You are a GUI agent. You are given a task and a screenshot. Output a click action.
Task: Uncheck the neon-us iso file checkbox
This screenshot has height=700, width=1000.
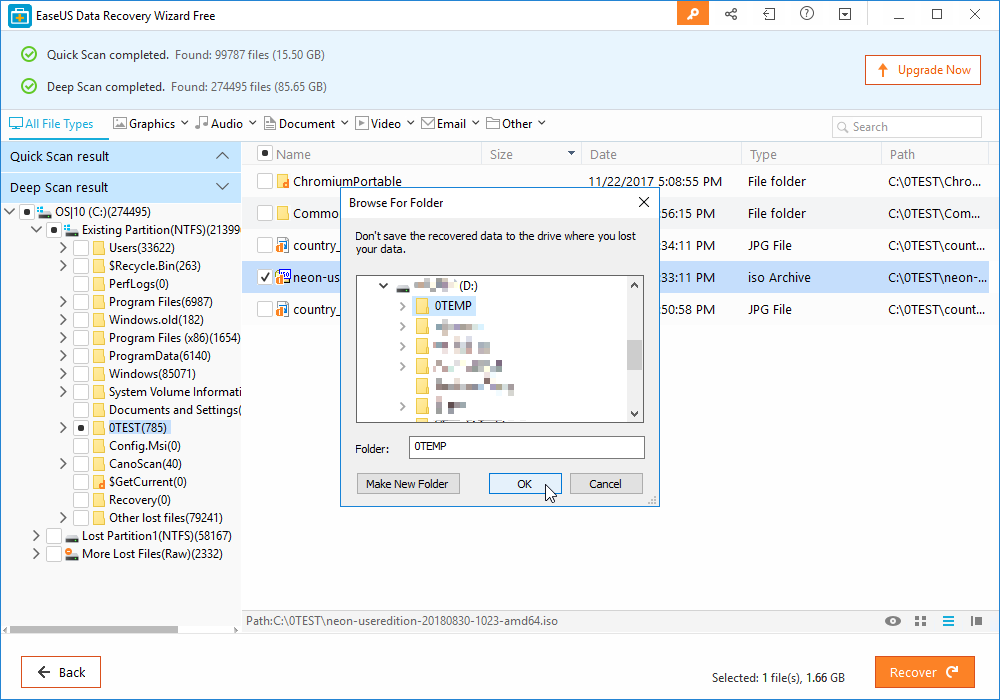point(265,277)
